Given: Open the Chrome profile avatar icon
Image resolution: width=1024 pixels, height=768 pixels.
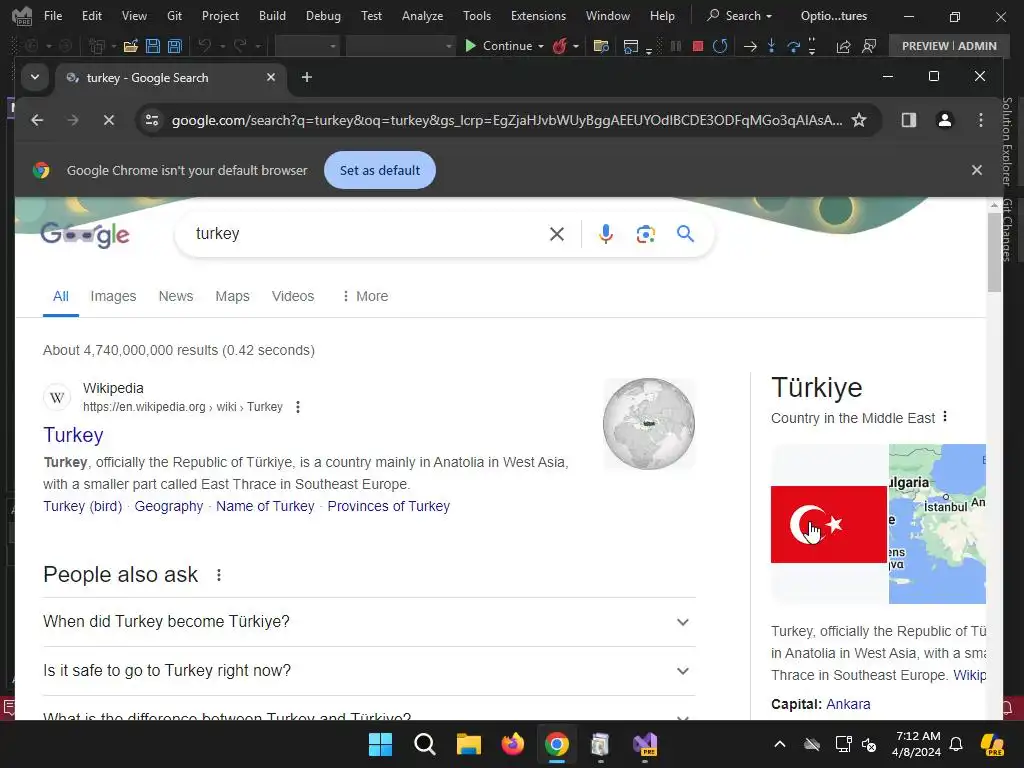Looking at the screenshot, I should [944, 120].
